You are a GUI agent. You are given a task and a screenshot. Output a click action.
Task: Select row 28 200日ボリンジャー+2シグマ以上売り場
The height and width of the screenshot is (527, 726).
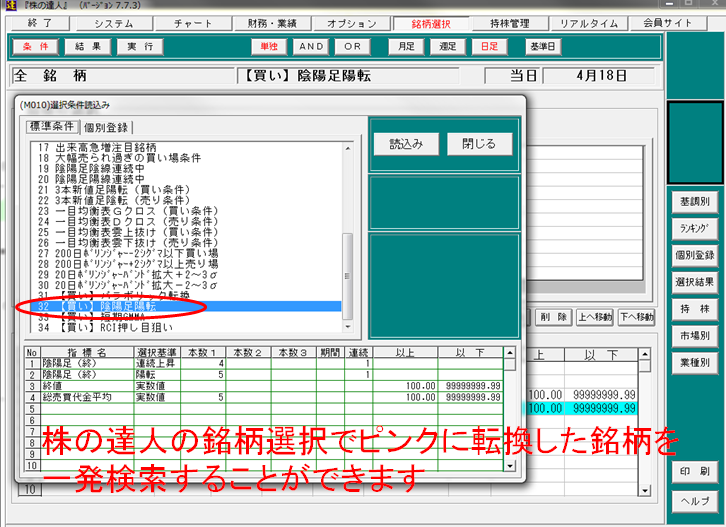coord(186,264)
